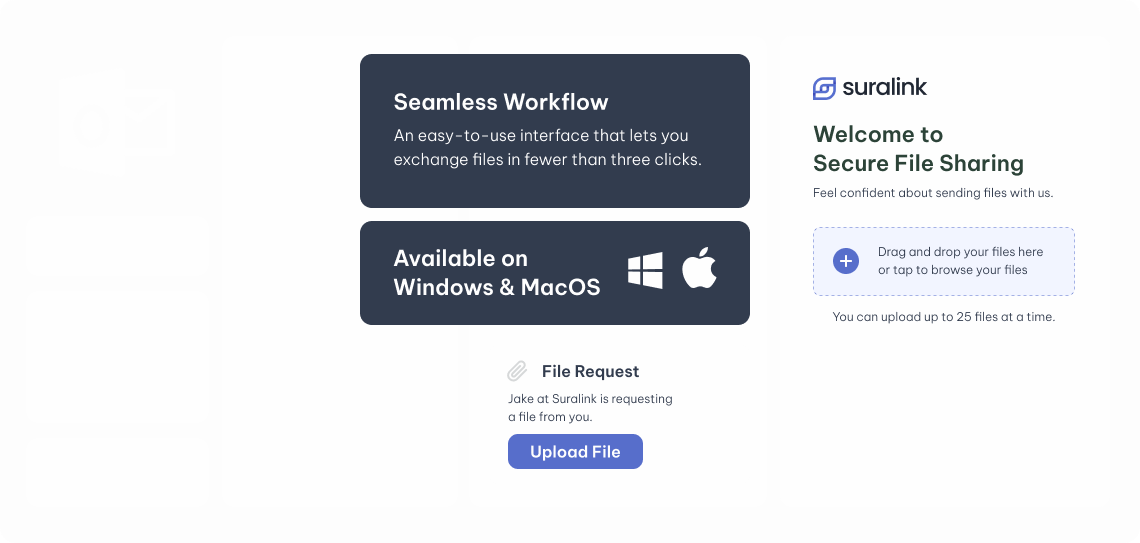The height and width of the screenshot is (543, 1140).
Task: Click the 25 files upload limit note
Action: tap(944, 317)
